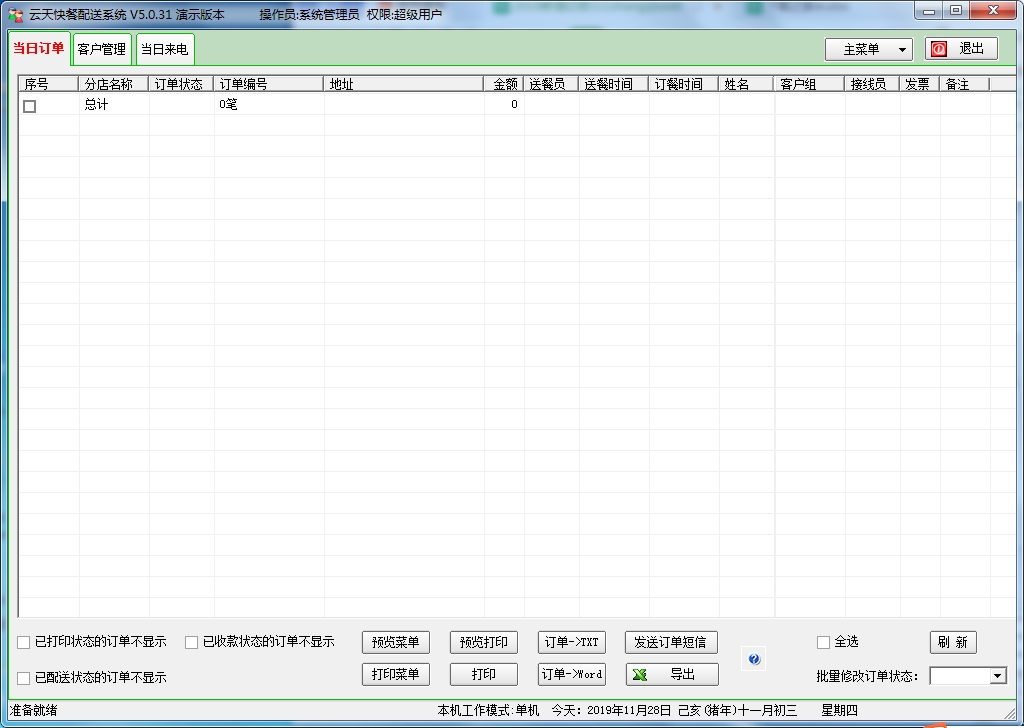The width and height of the screenshot is (1024, 728).
Task: Tick the 全选 checkbox
Action: pos(824,642)
